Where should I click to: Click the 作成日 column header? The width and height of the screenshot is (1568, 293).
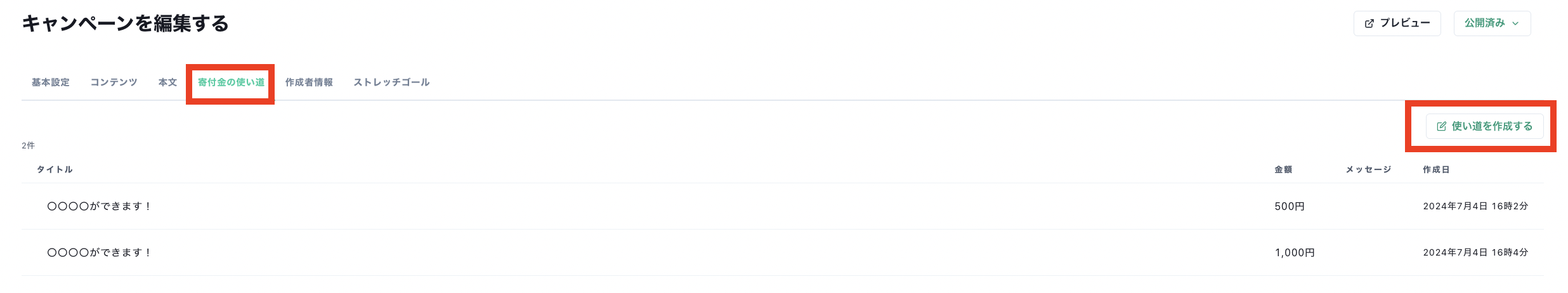(1436, 169)
